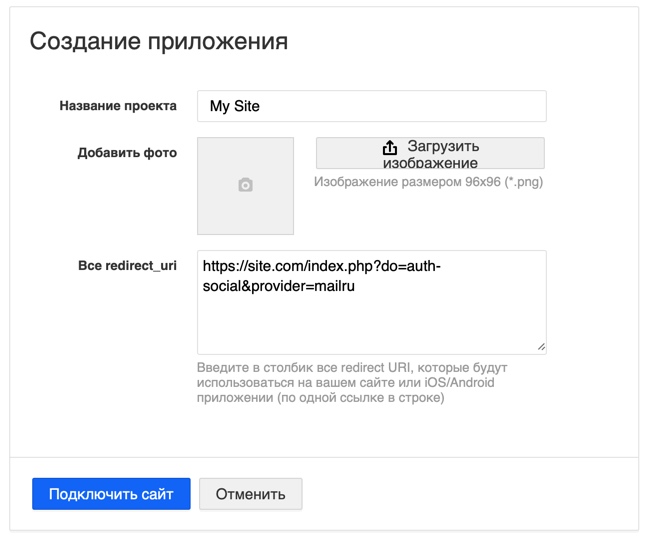The height and width of the screenshot is (540, 646).
Task: Focus the Название проекта input field
Action: (371, 106)
